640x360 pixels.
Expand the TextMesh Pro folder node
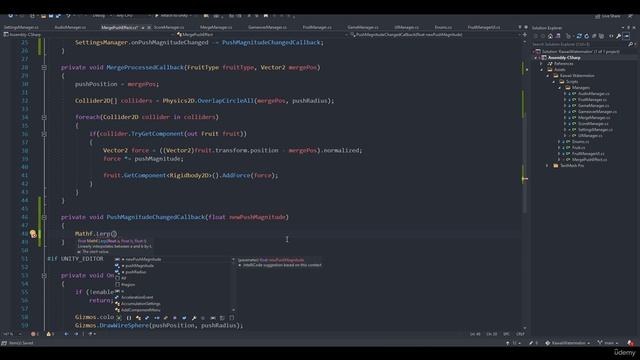tap(548, 166)
